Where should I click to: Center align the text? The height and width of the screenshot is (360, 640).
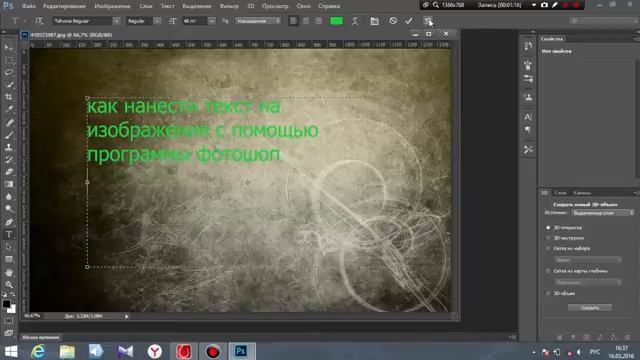[305, 21]
